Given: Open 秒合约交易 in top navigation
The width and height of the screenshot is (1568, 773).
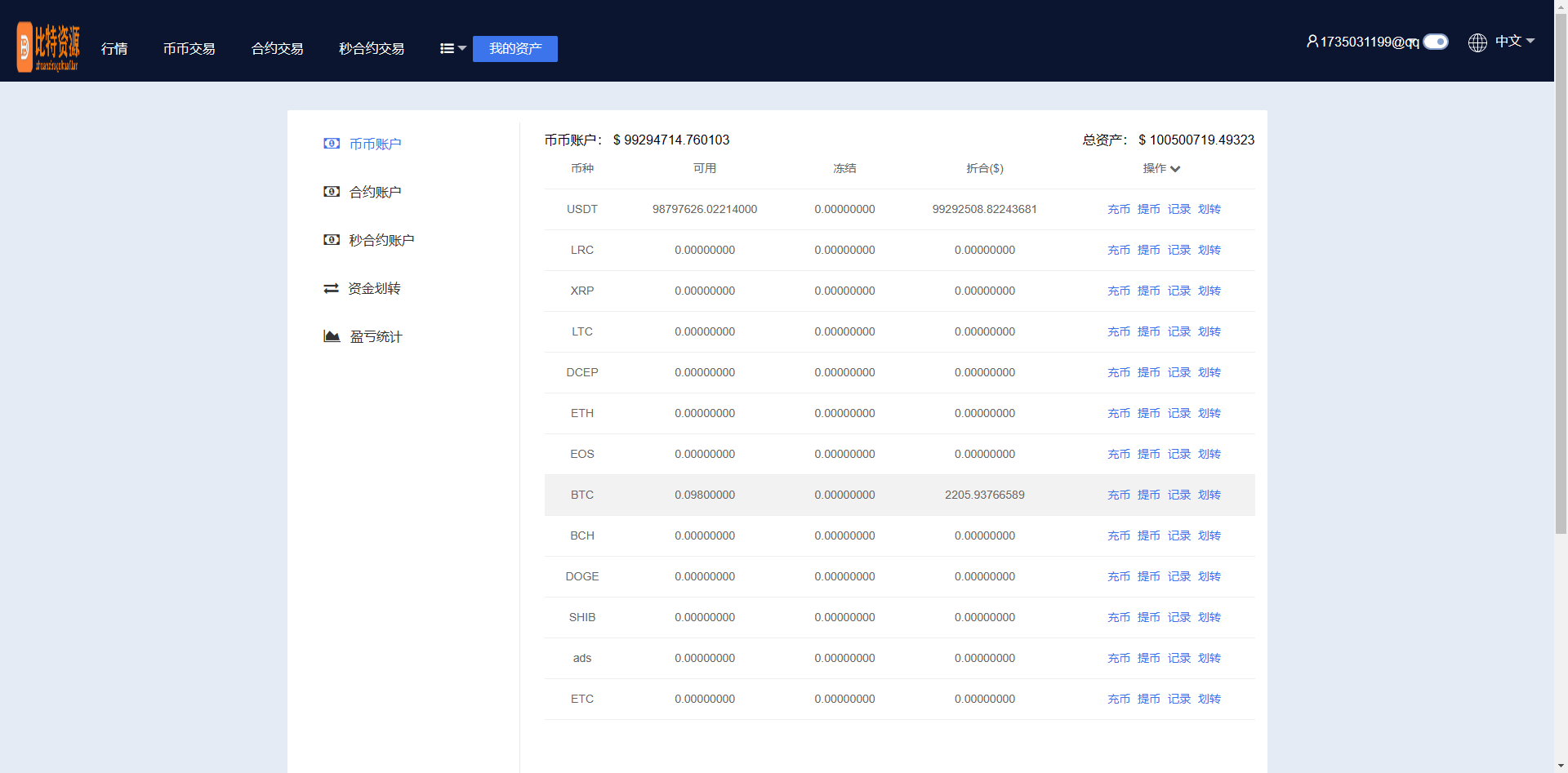Looking at the screenshot, I should 372,49.
